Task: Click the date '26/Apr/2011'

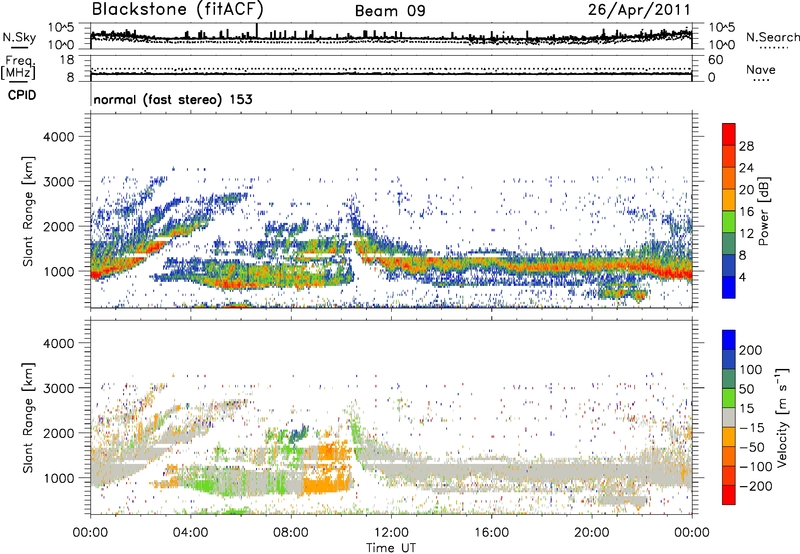Action: (x=639, y=10)
